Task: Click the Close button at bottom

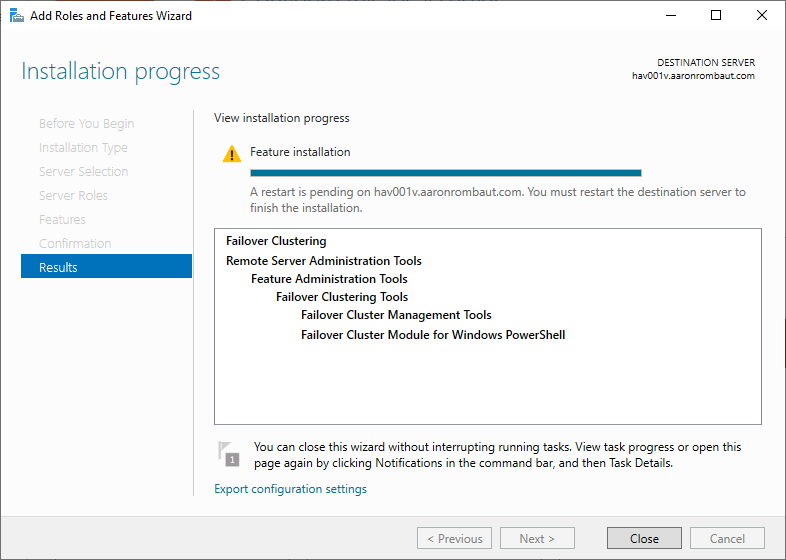Action: pos(644,538)
